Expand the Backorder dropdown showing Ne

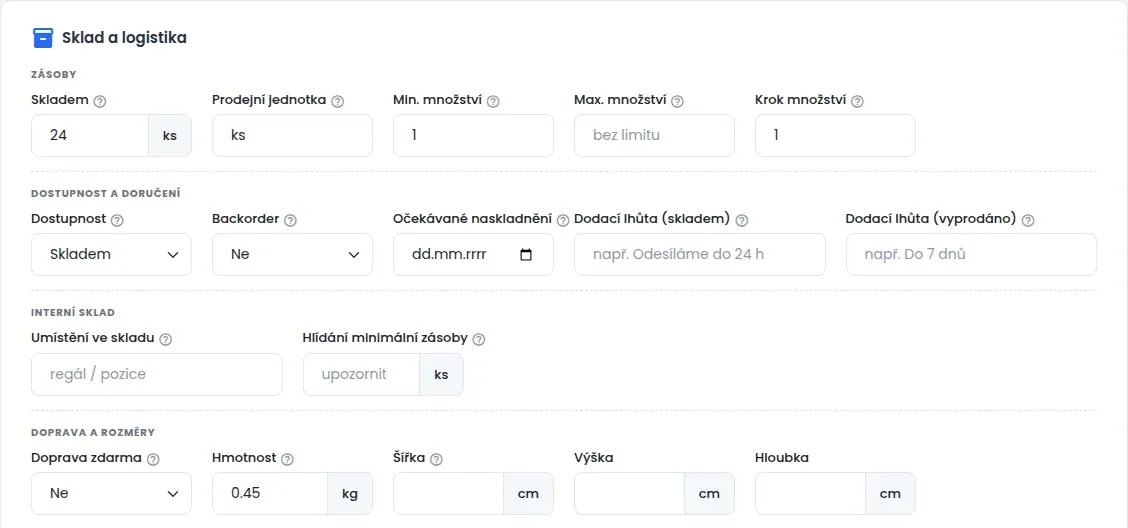click(292, 255)
